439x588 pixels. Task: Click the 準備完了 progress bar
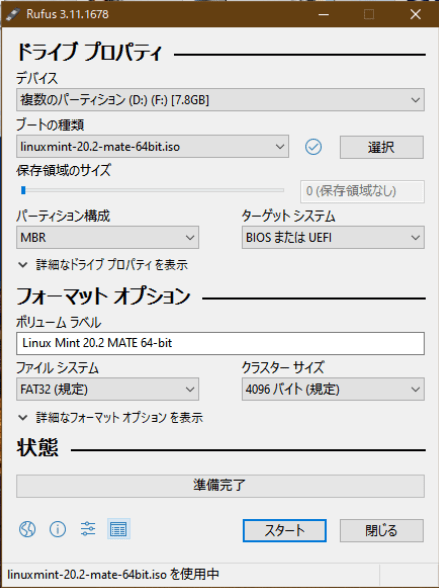[220, 486]
